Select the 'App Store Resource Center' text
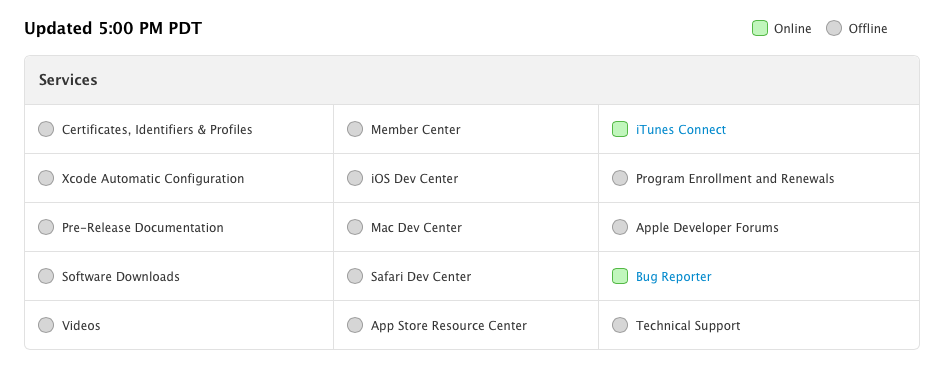The image size is (944, 375). click(449, 326)
